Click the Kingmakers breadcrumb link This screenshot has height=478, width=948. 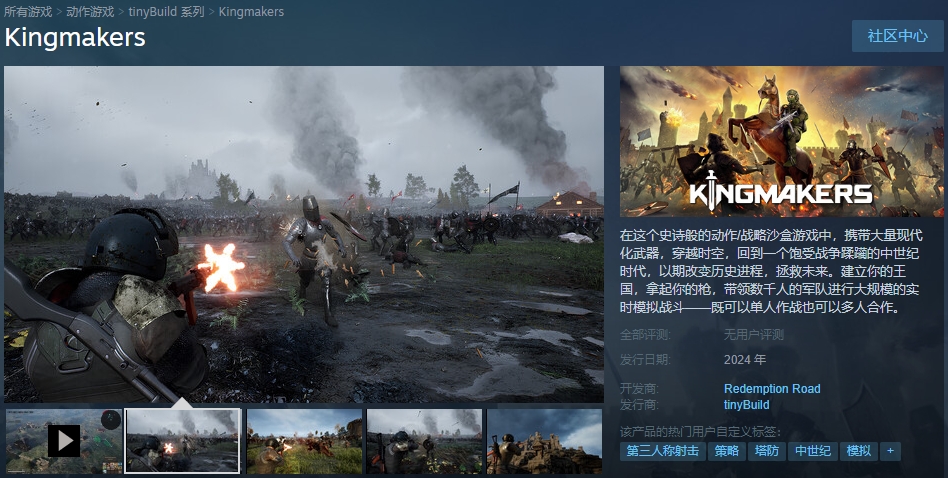pyautogui.click(x=251, y=11)
